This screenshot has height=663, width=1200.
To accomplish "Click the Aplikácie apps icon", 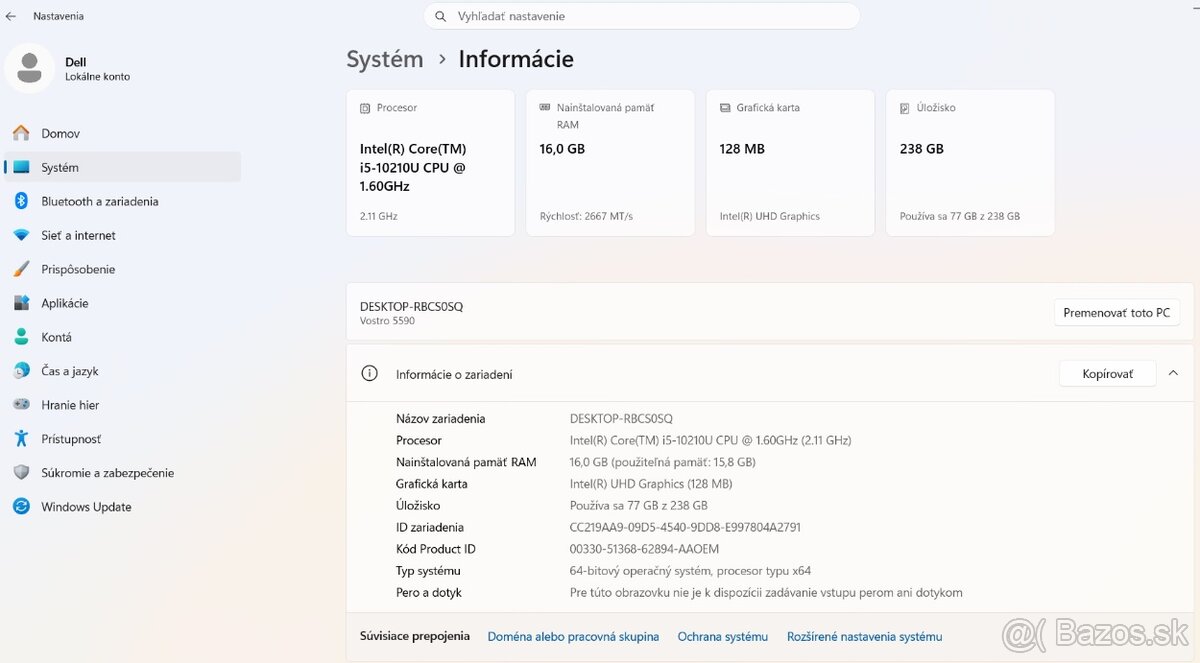I will point(21,303).
